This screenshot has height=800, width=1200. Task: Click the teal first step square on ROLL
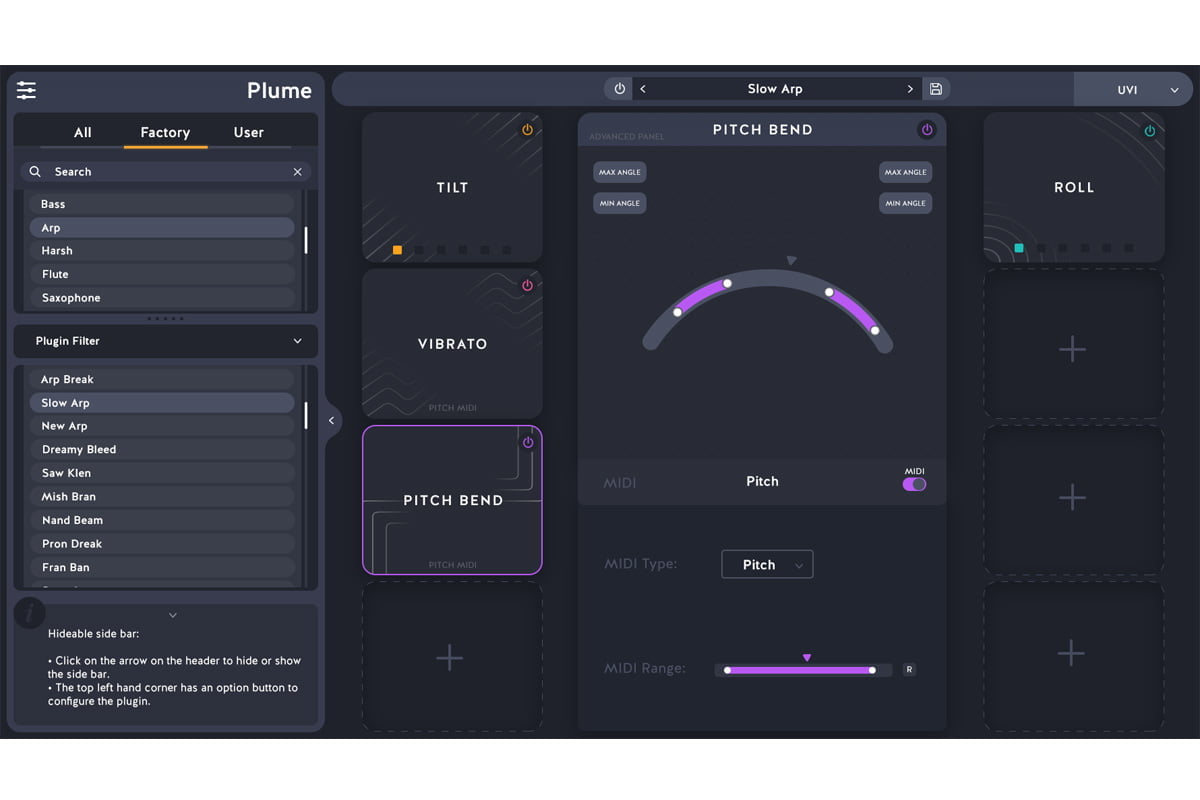coord(1019,248)
